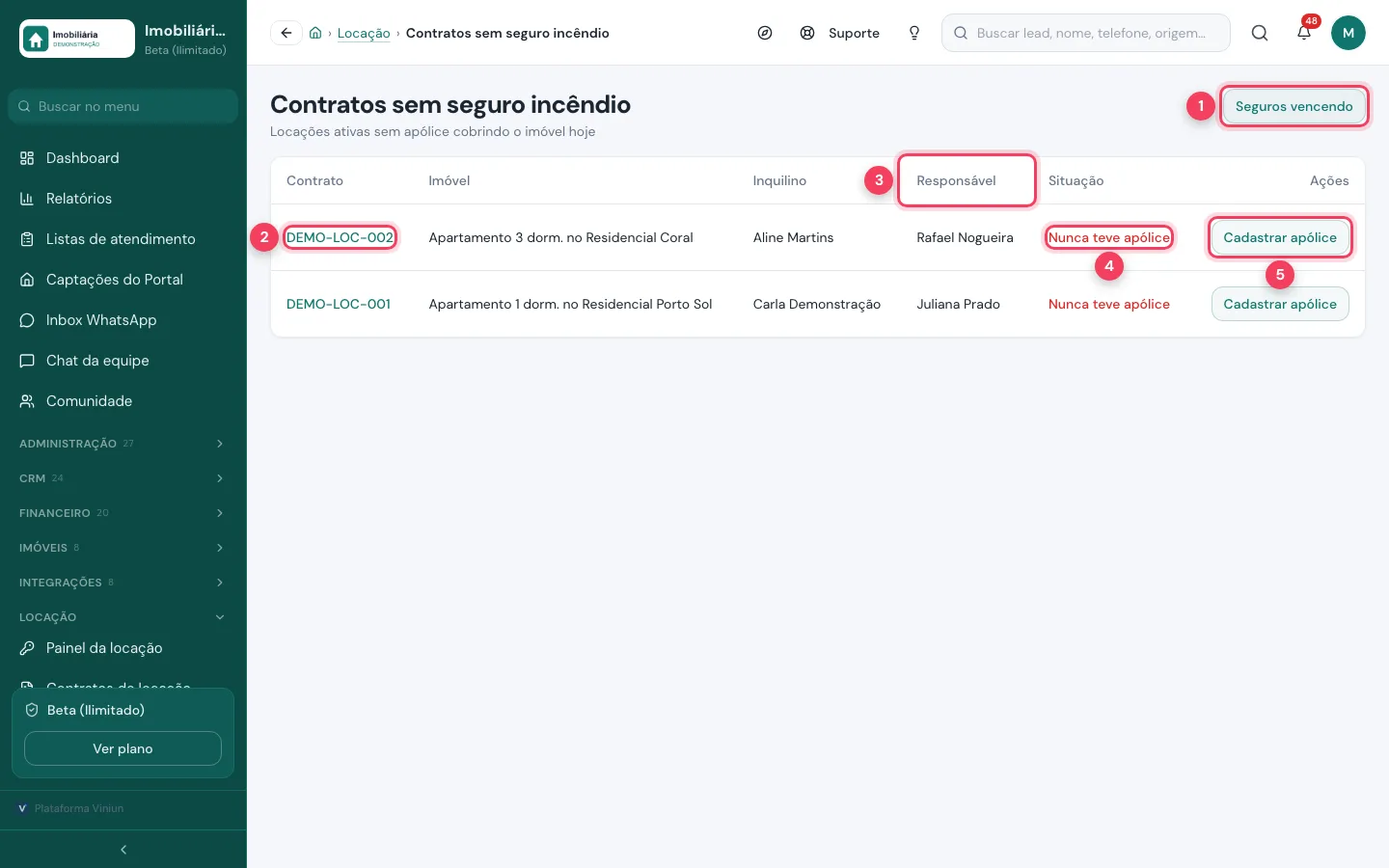Click the Imobiliária Demonstração logo
Screen dimensions: 1389x868
(x=77, y=39)
